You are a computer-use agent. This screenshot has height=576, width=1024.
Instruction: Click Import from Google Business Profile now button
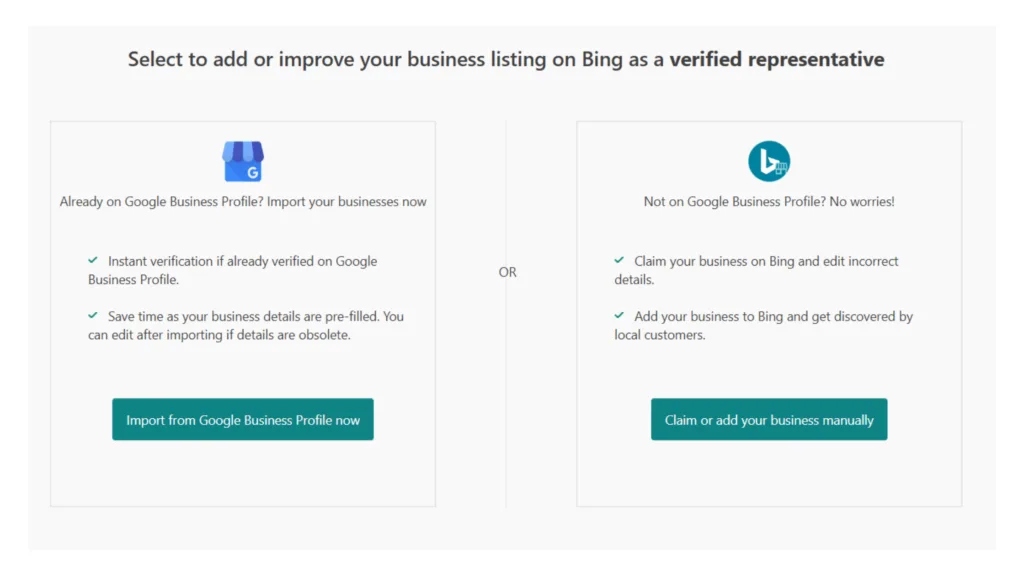pos(242,419)
